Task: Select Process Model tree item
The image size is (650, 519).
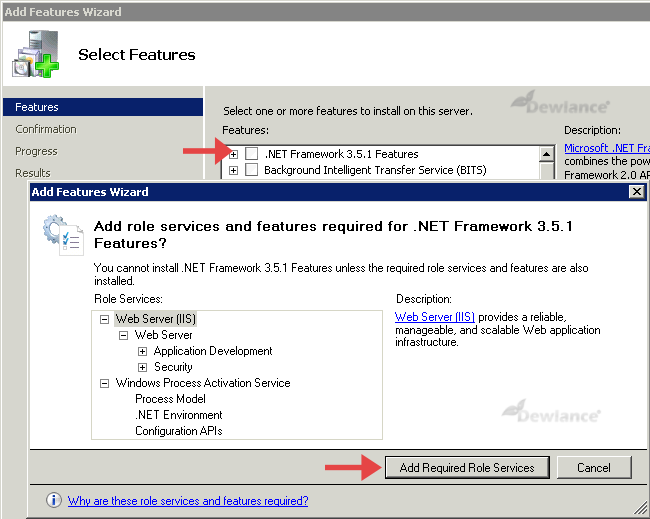Action: click(170, 399)
